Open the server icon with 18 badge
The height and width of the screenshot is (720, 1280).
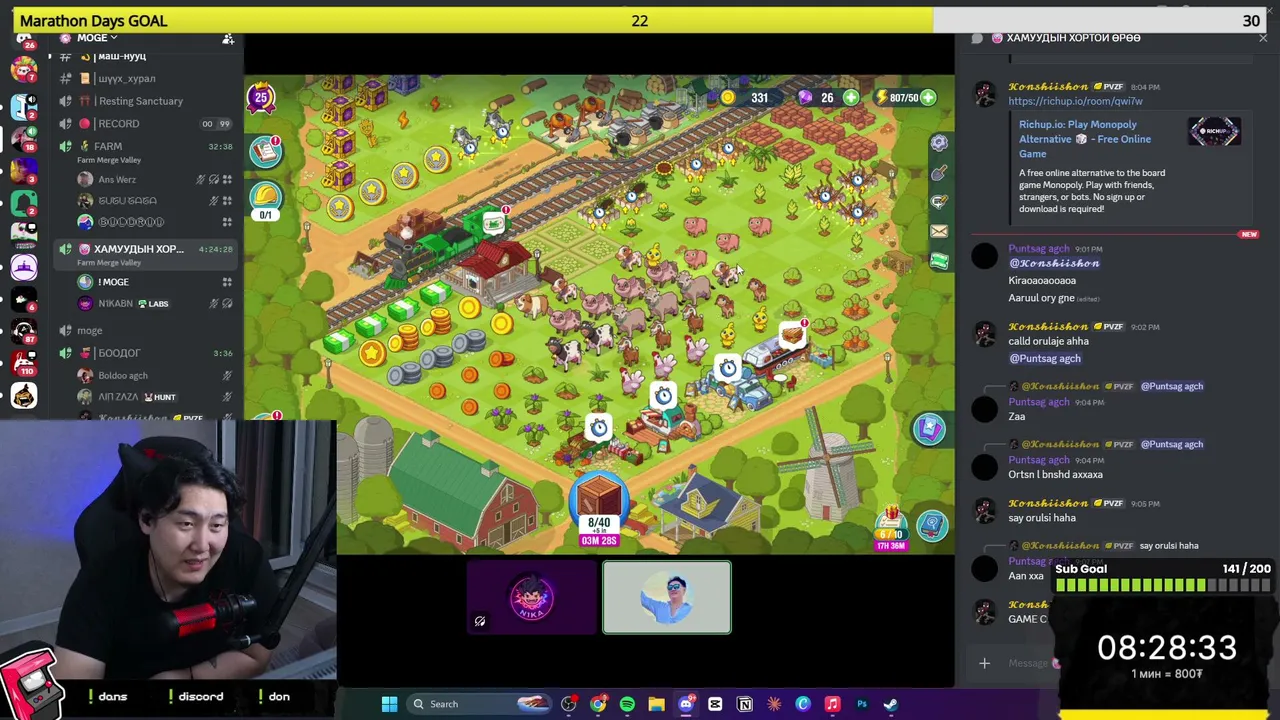pos(24,138)
